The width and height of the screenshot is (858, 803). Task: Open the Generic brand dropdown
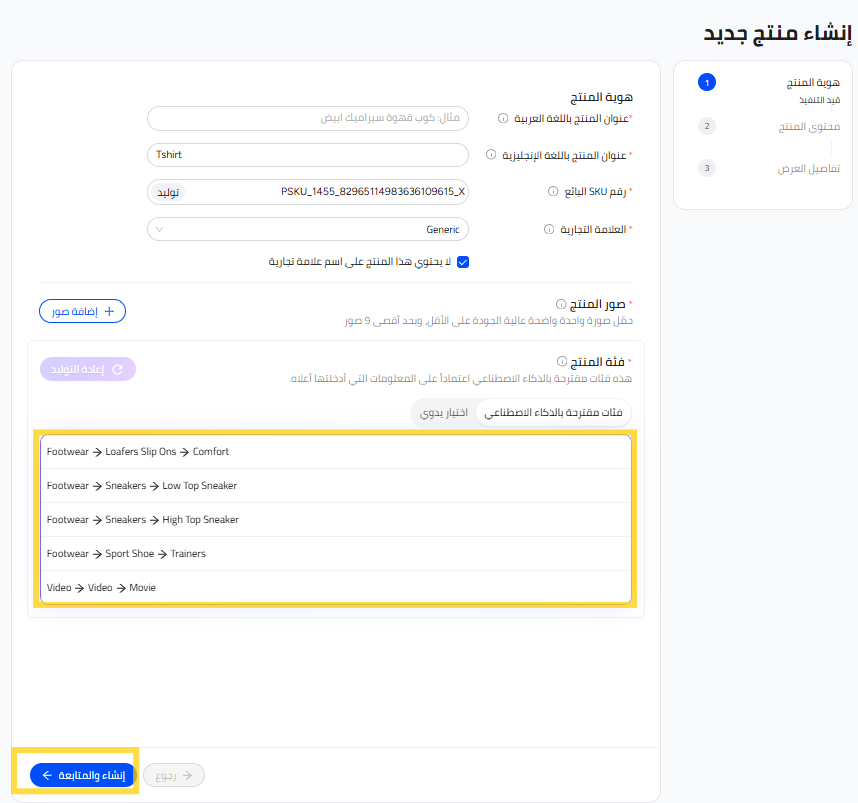point(307,229)
